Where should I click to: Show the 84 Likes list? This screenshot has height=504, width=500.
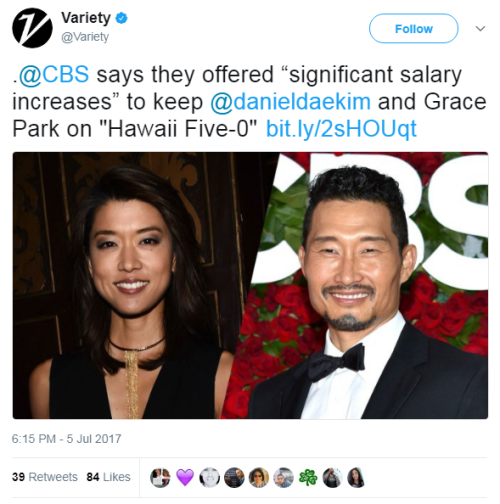[108, 477]
